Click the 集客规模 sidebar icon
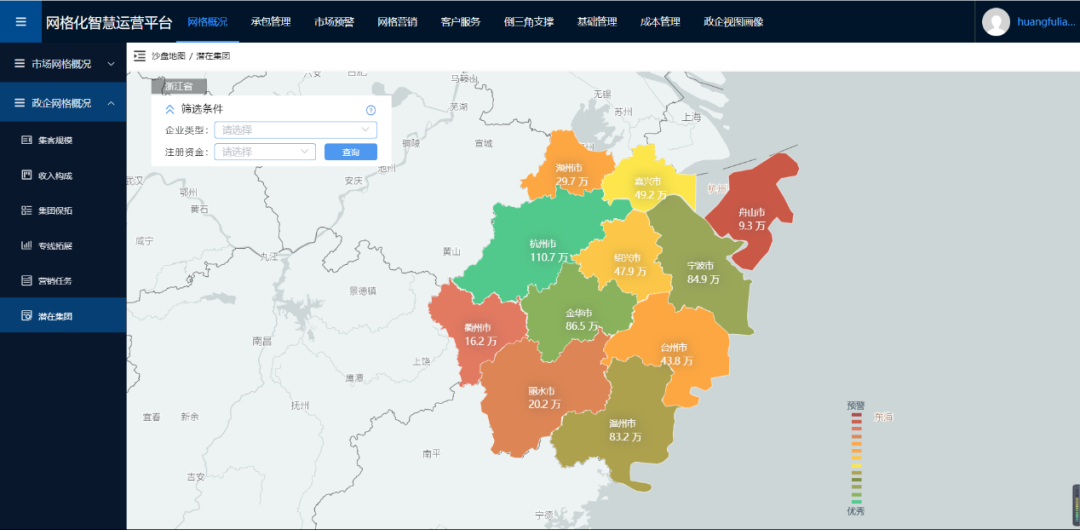1080x530 pixels. tap(27, 140)
